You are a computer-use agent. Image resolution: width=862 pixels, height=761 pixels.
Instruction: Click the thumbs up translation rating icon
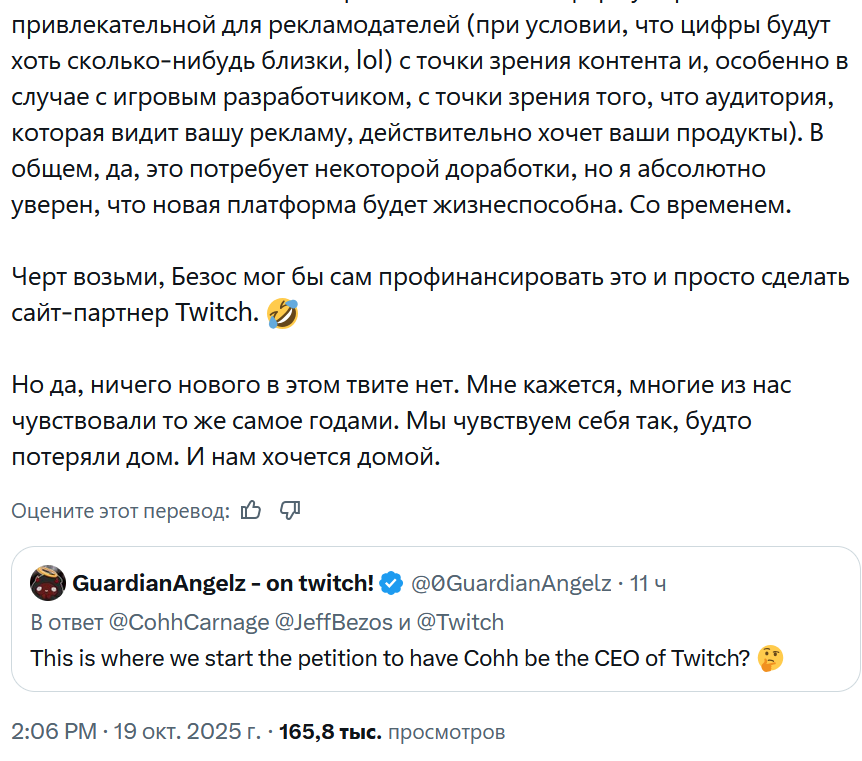point(251,511)
